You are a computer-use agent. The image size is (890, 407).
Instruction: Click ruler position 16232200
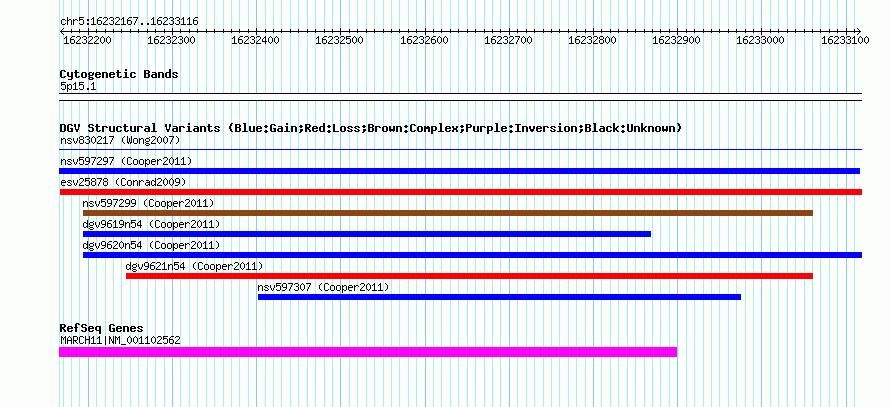pyautogui.click(x=88, y=40)
